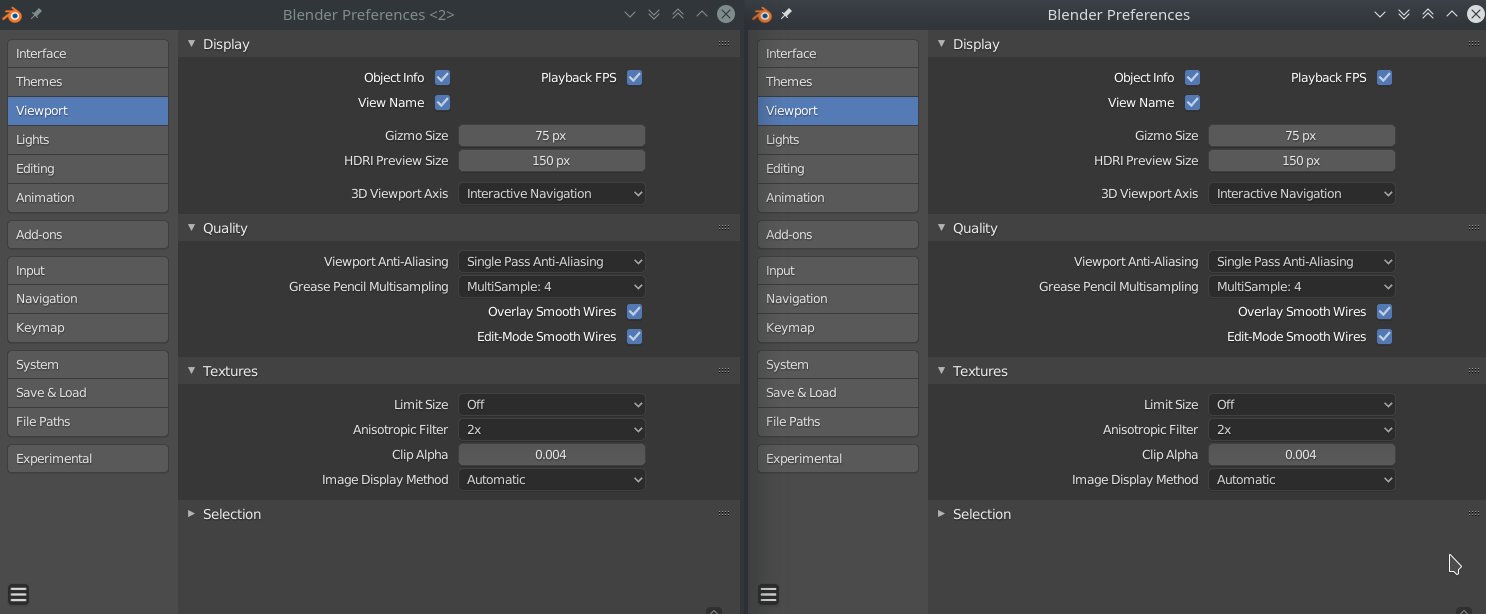Click Clip Alpha slider in left window
Image resolution: width=1486 pixels, height=614 pixels.
[x=552, y=454]
